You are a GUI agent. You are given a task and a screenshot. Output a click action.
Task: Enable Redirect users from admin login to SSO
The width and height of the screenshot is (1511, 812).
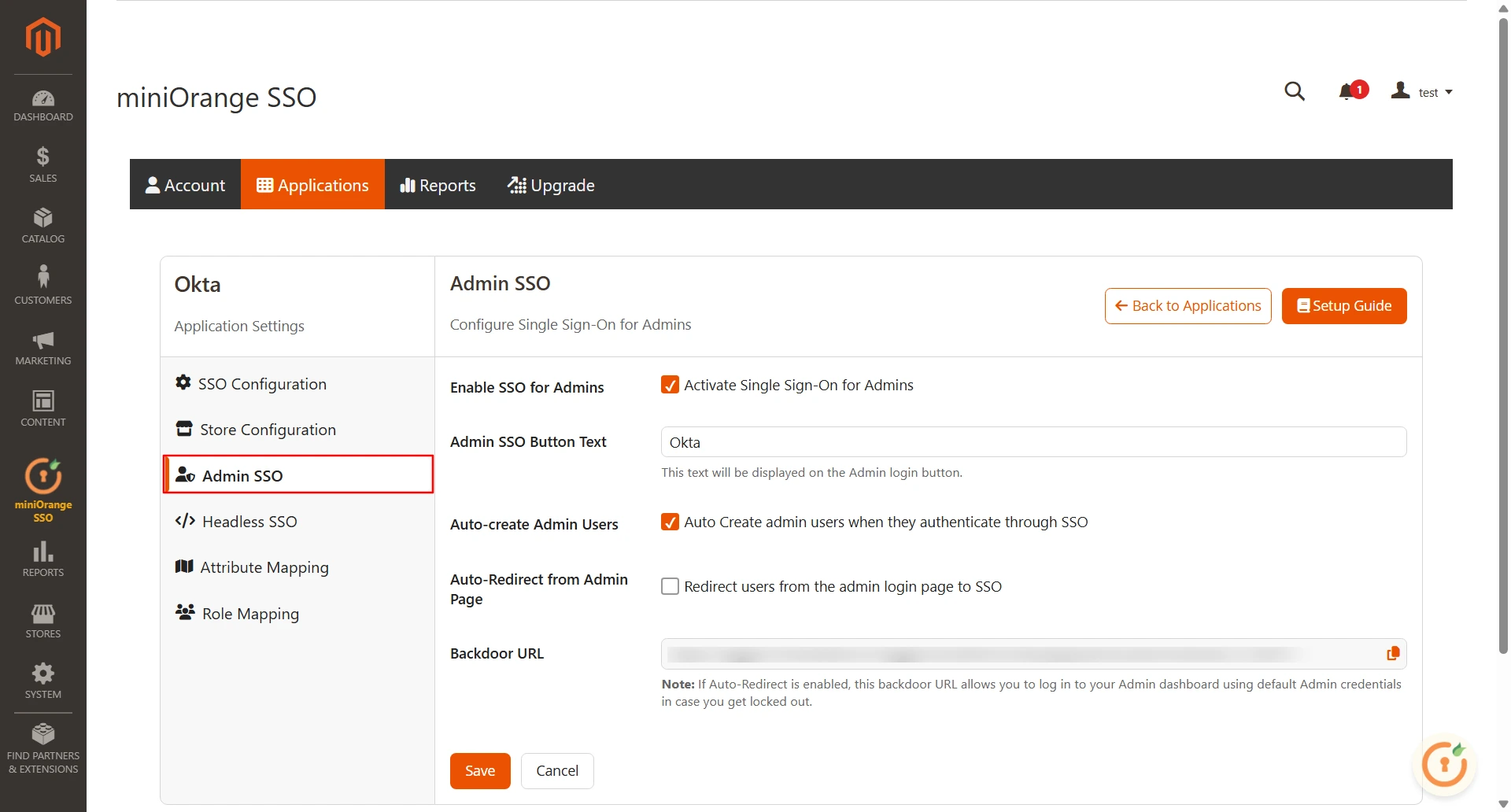pyautogui.click(x=670, y=585)
